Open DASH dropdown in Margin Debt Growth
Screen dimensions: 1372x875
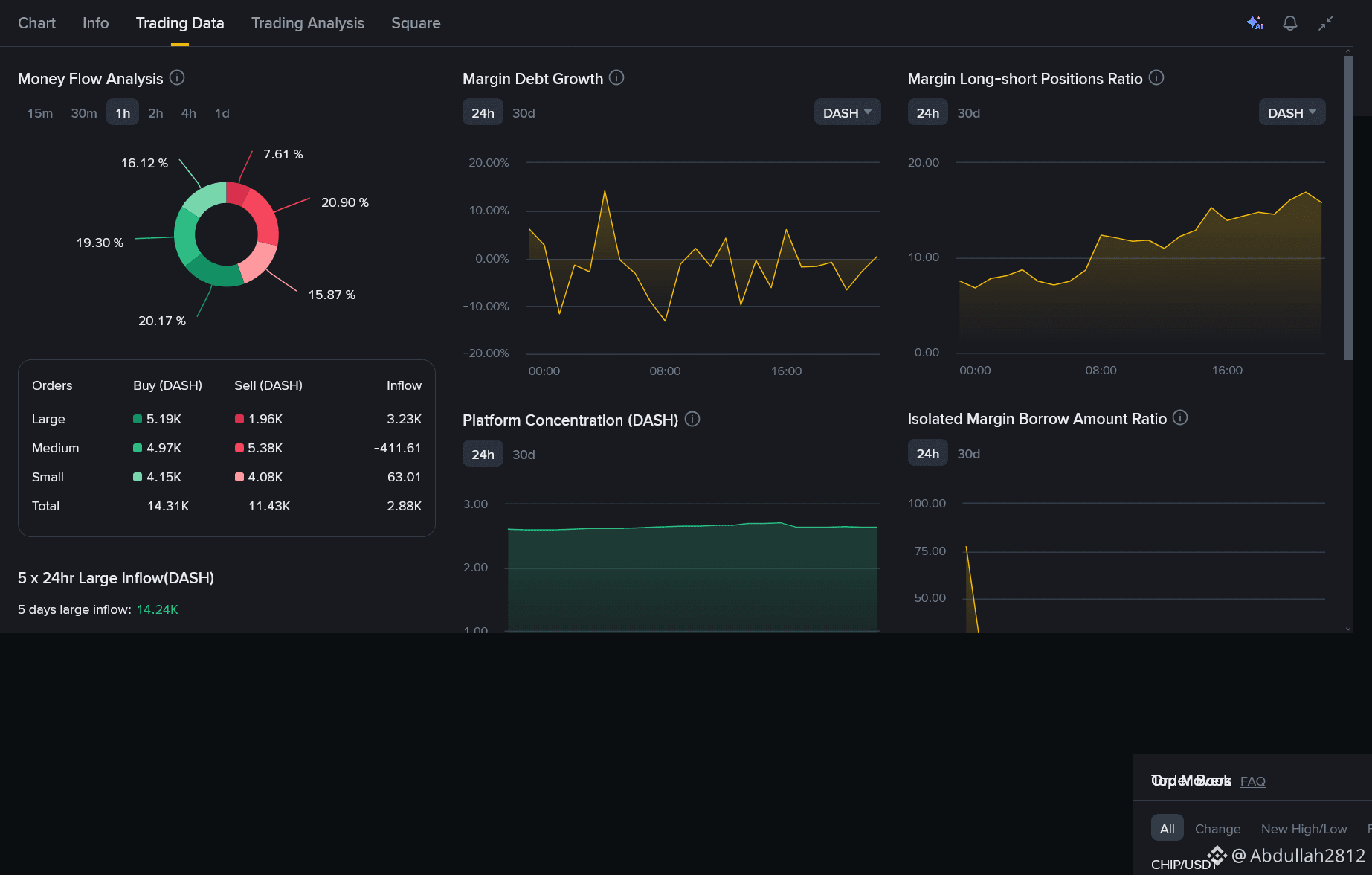[x=847, y=112]
